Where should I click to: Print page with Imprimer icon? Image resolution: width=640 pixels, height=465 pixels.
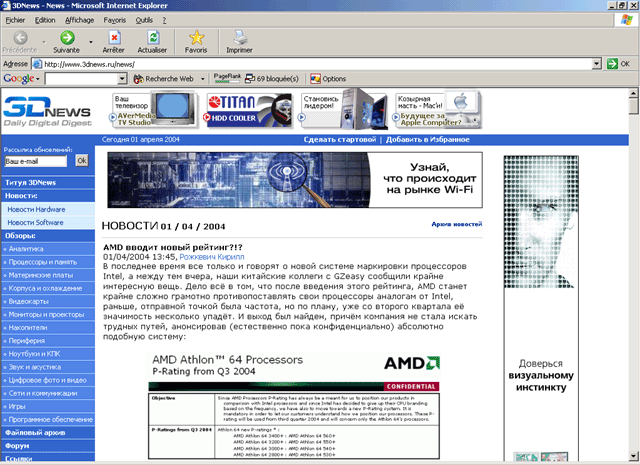pyautogui.click(x=240, y=38)
